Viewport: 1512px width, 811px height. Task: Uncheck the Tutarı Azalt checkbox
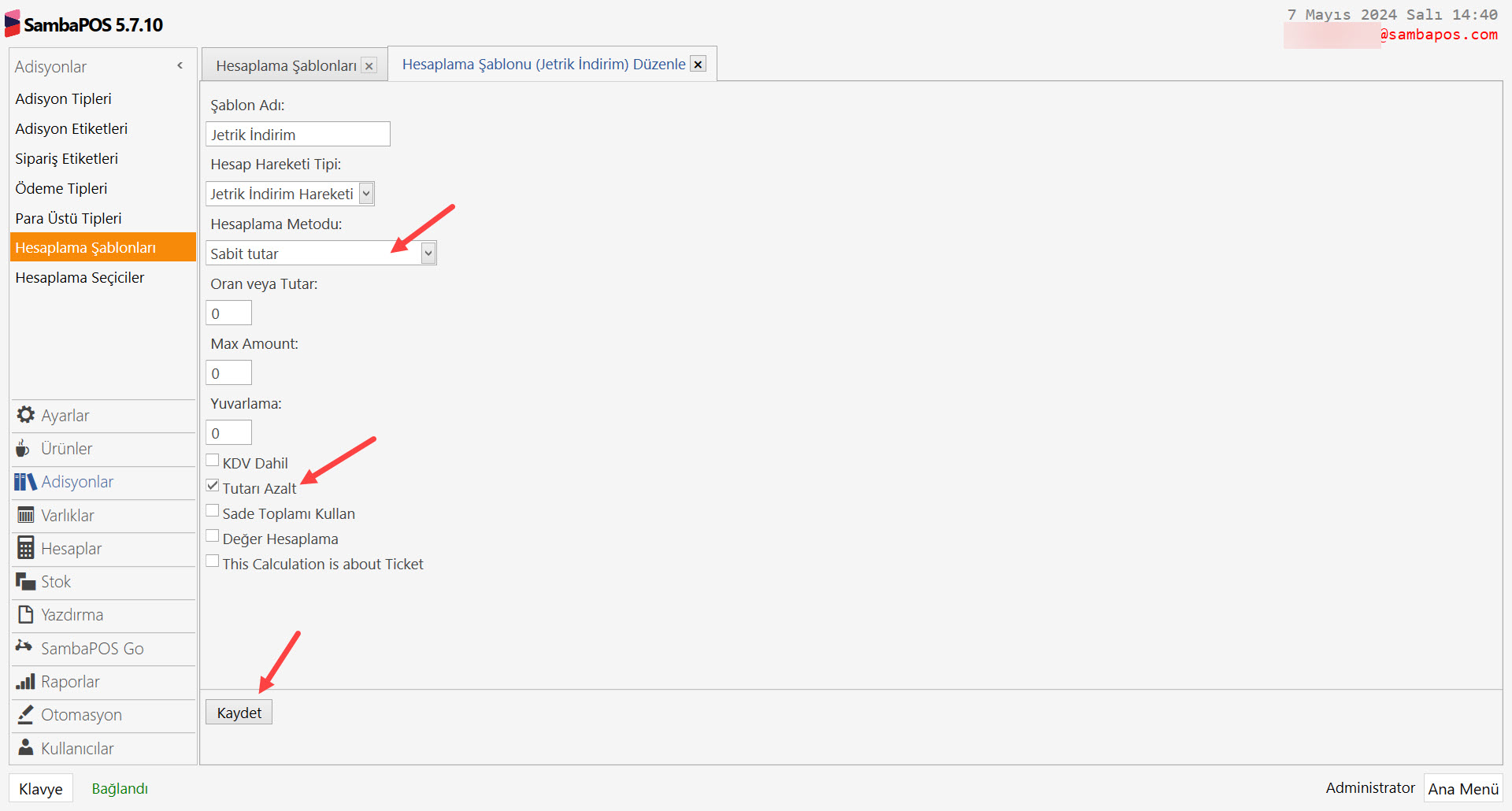click(x=213, y=486)
